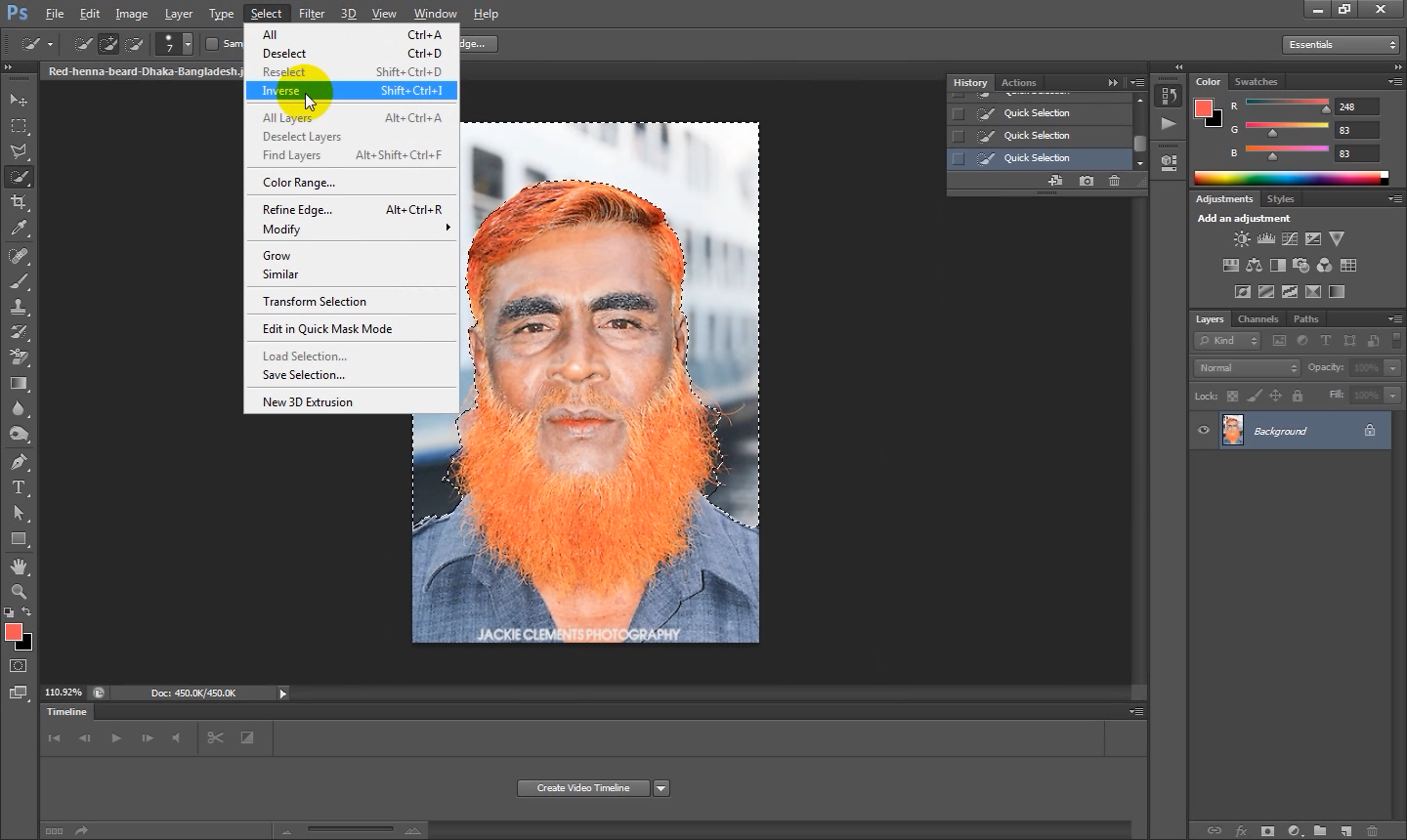Toggle history source box for last Quick Selection
The height and width of the screenshot is (840, 1407).
point(959,158)
